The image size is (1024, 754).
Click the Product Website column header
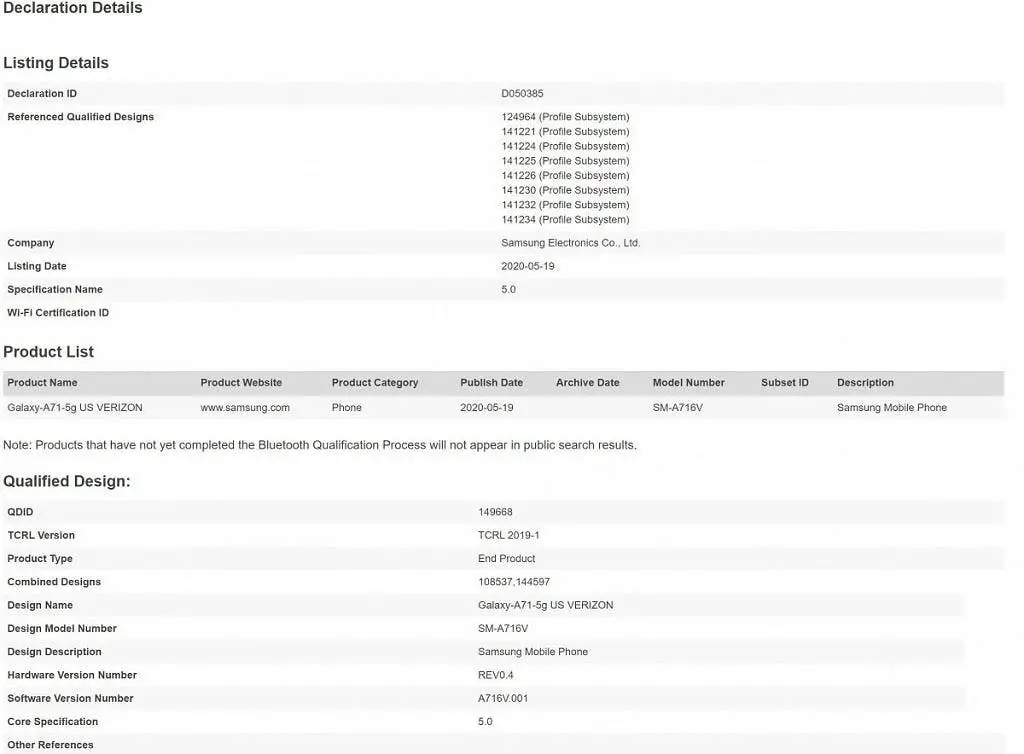tap(241, 383)
